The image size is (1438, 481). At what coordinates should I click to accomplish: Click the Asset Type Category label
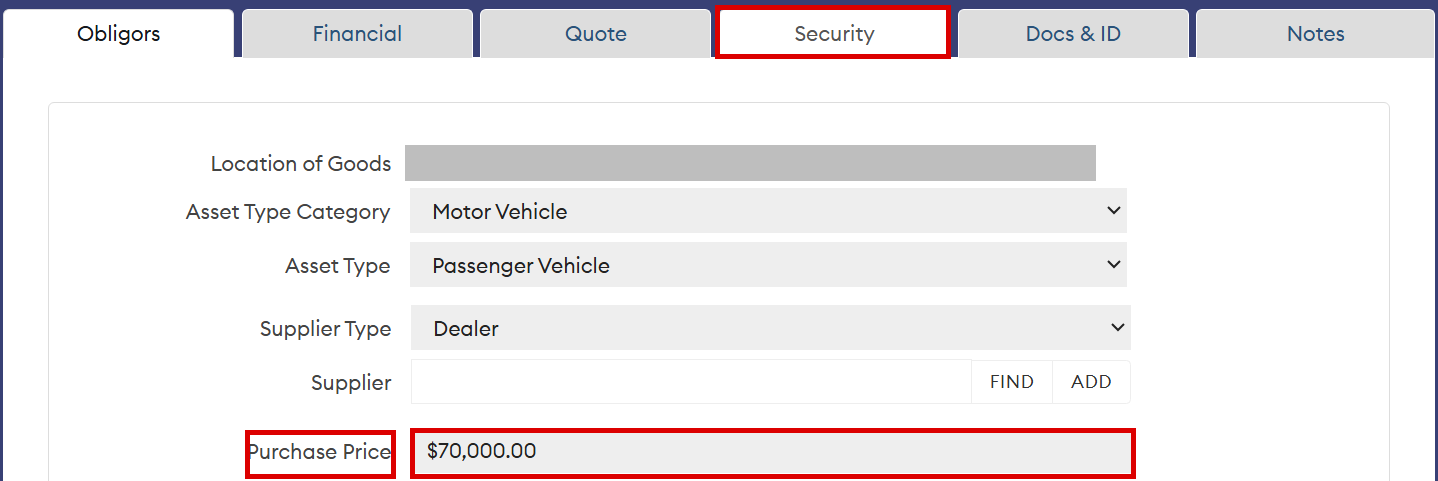288,212
